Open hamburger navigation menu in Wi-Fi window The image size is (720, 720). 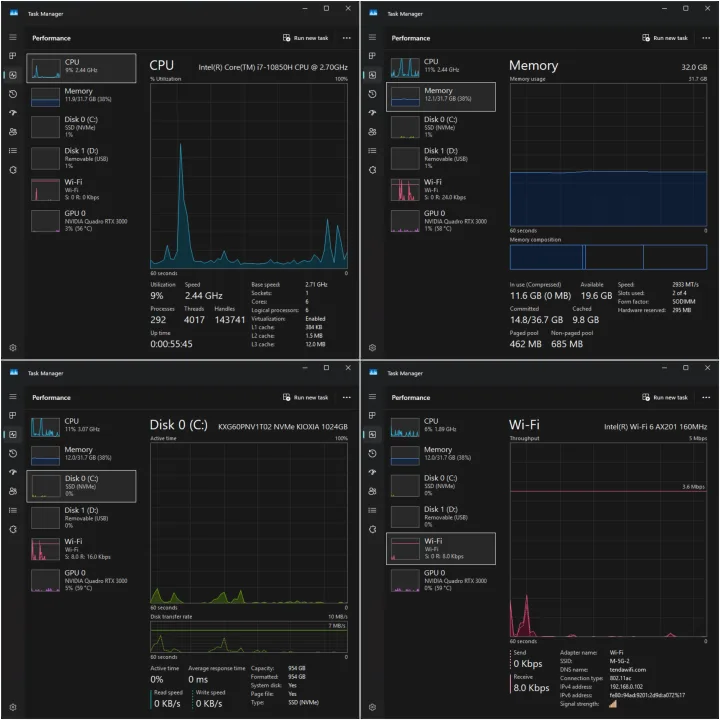click(372, 397)
